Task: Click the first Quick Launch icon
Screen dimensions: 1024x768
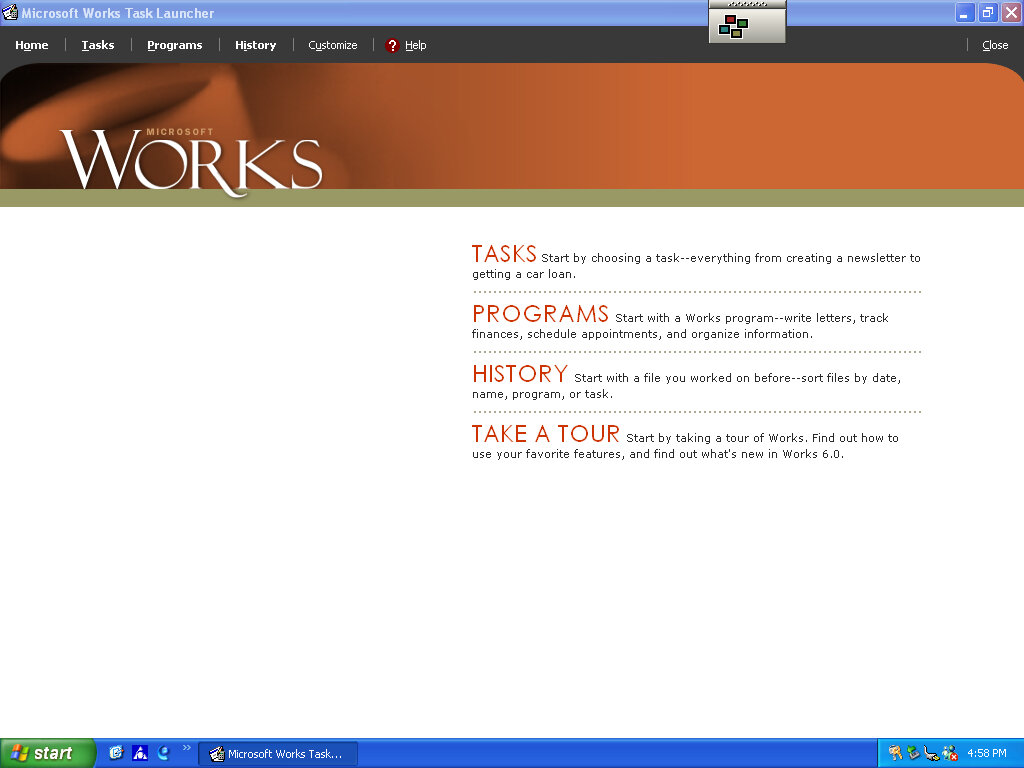Action: (x=116, y=753)
